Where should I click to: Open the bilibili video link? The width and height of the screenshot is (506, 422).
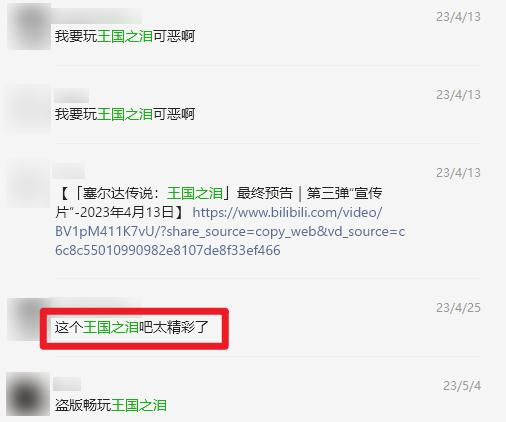(230, 231)
